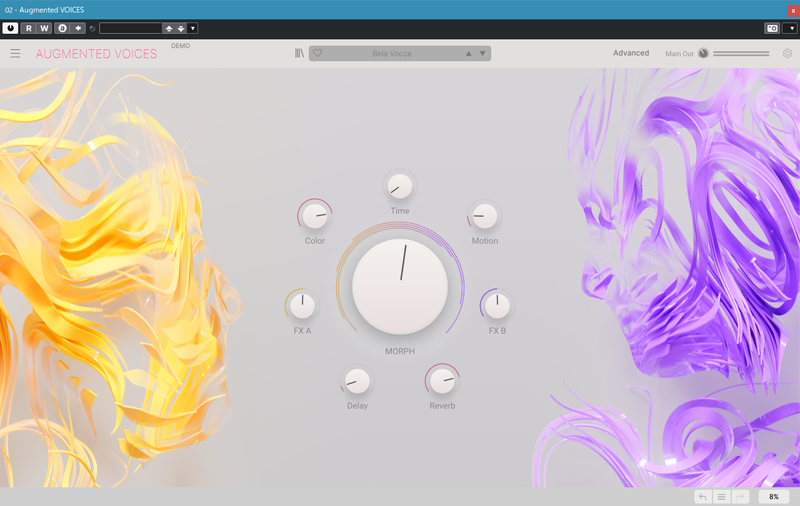Click the A/B compare settings icon
Image resolution: width=800 pixels, height=506 pixels.
pyautogui.click(x=62, y=28)
